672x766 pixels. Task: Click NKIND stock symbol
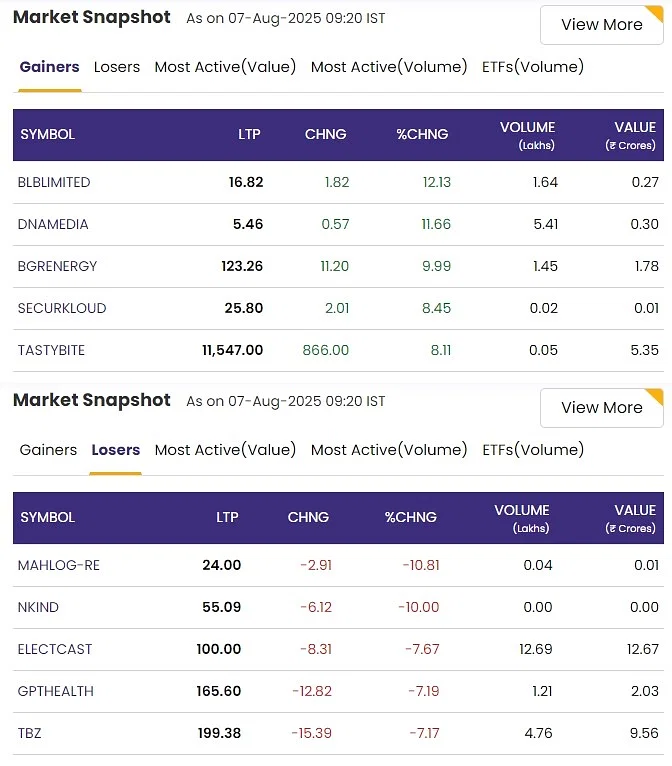click(37, 607)
